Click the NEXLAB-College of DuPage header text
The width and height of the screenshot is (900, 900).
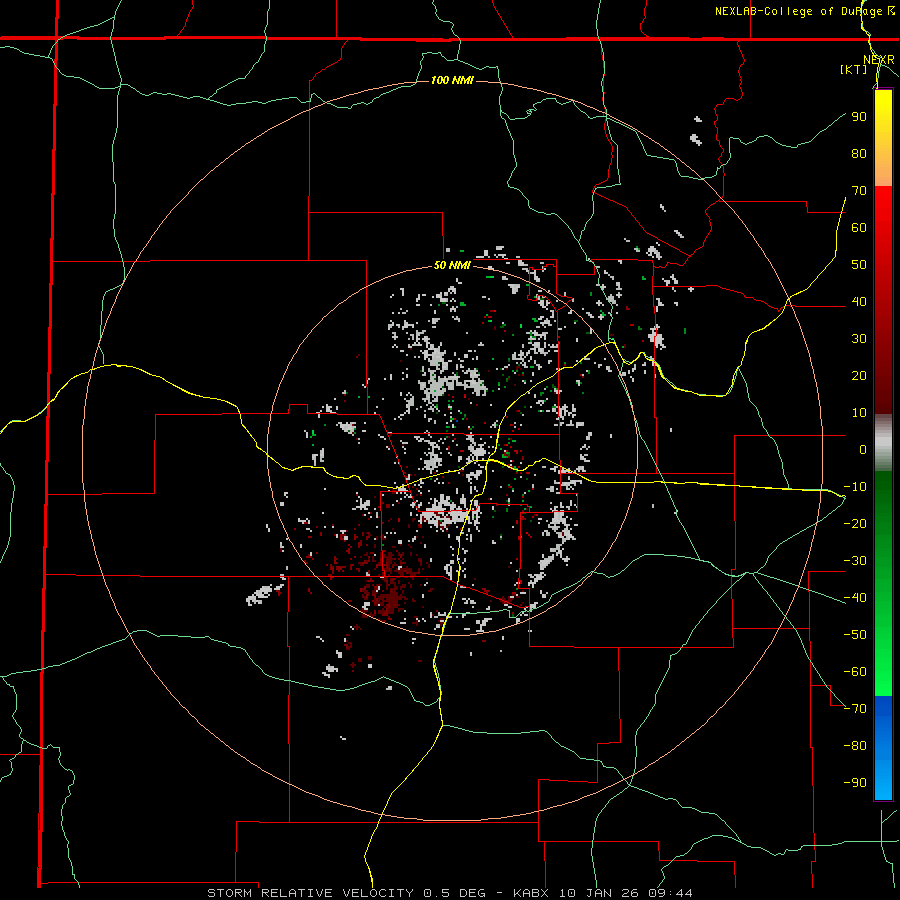(804, 11)
